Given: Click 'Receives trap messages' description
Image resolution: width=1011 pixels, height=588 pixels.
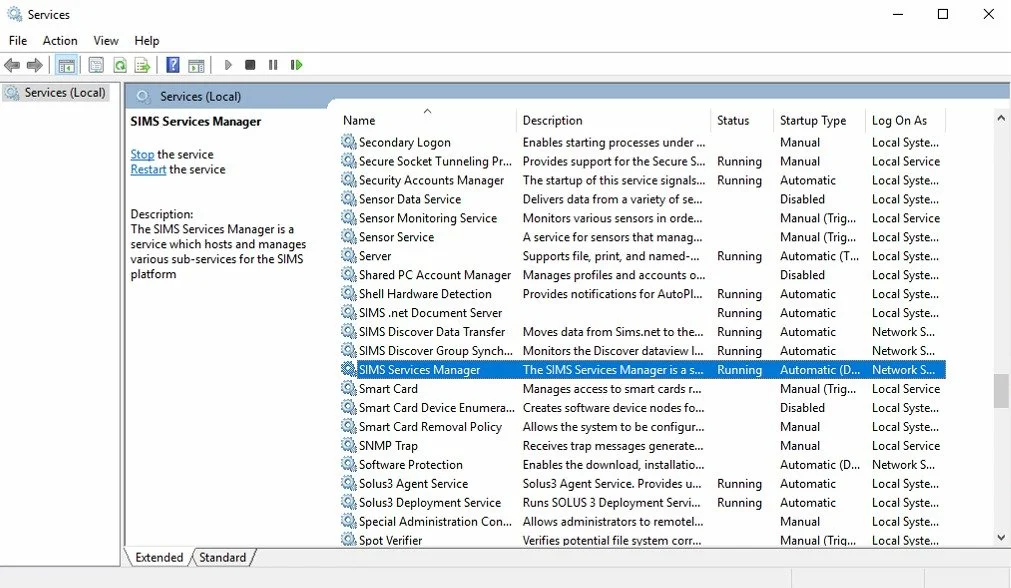Looking at the screenshot, I should pos(613,446).
